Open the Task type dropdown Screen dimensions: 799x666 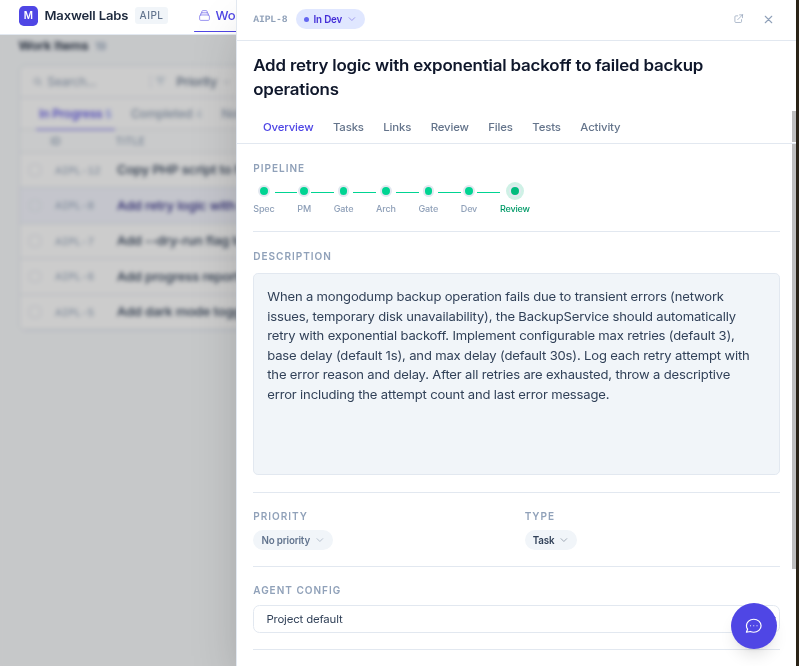click(x=550, y=540)
